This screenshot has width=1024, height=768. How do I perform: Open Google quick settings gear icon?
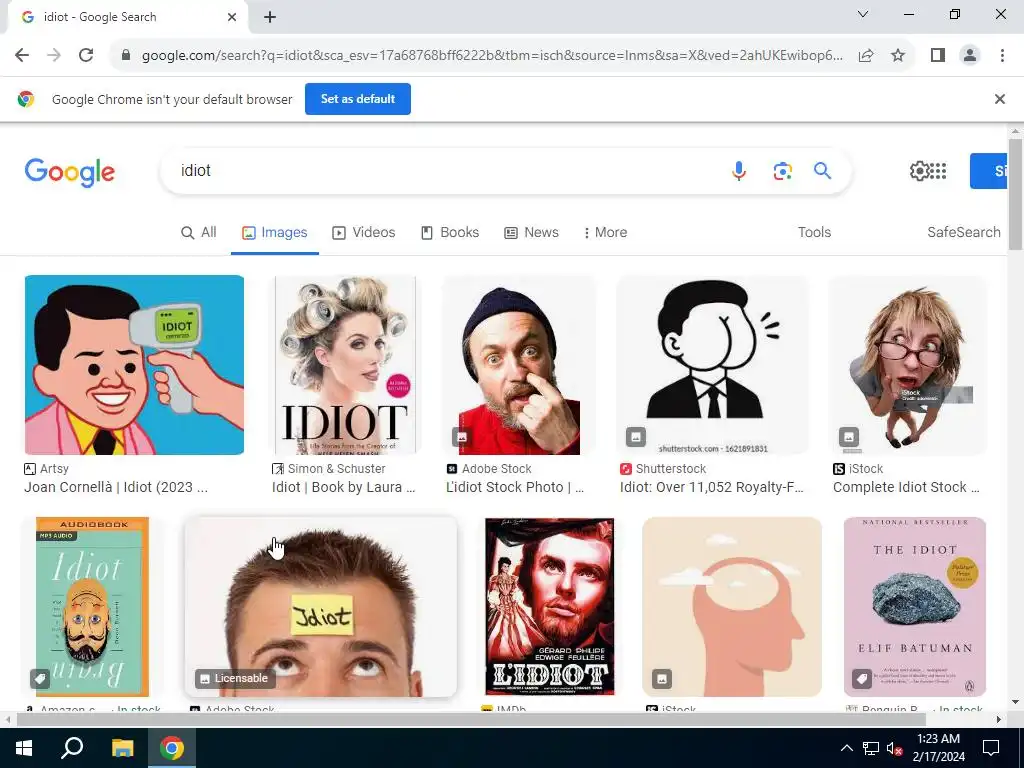tap(919, 171)
